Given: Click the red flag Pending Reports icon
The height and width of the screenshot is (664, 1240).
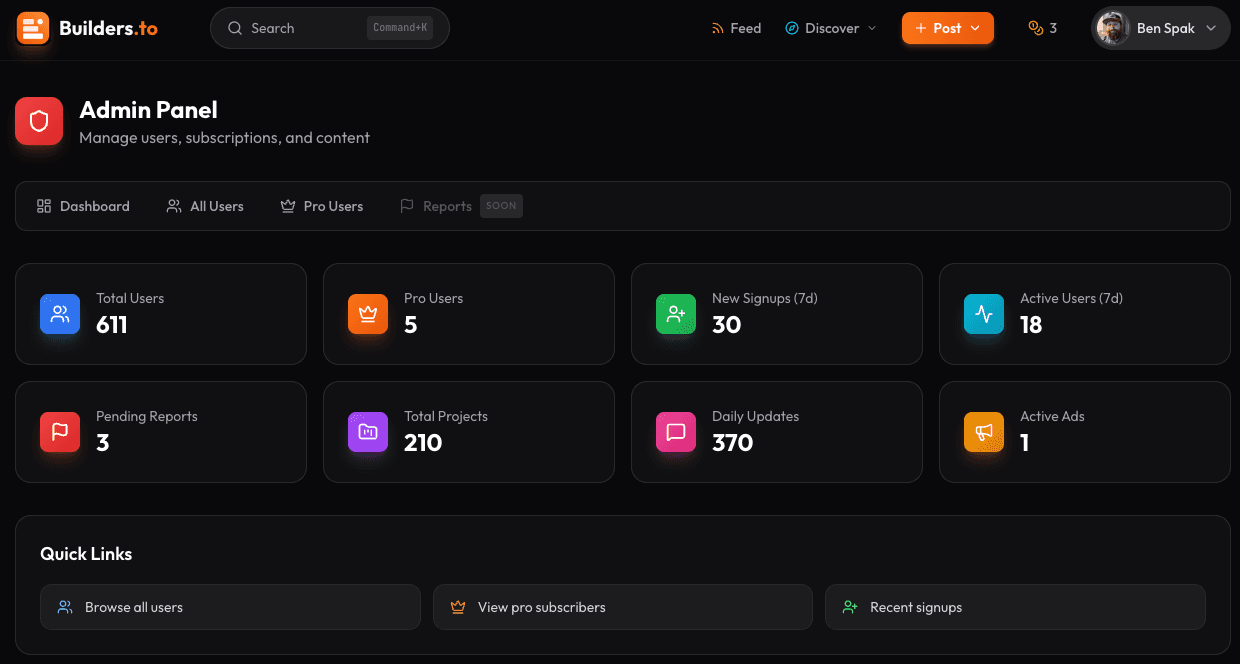Looking at the screenshot, I should tap(60, 432).
